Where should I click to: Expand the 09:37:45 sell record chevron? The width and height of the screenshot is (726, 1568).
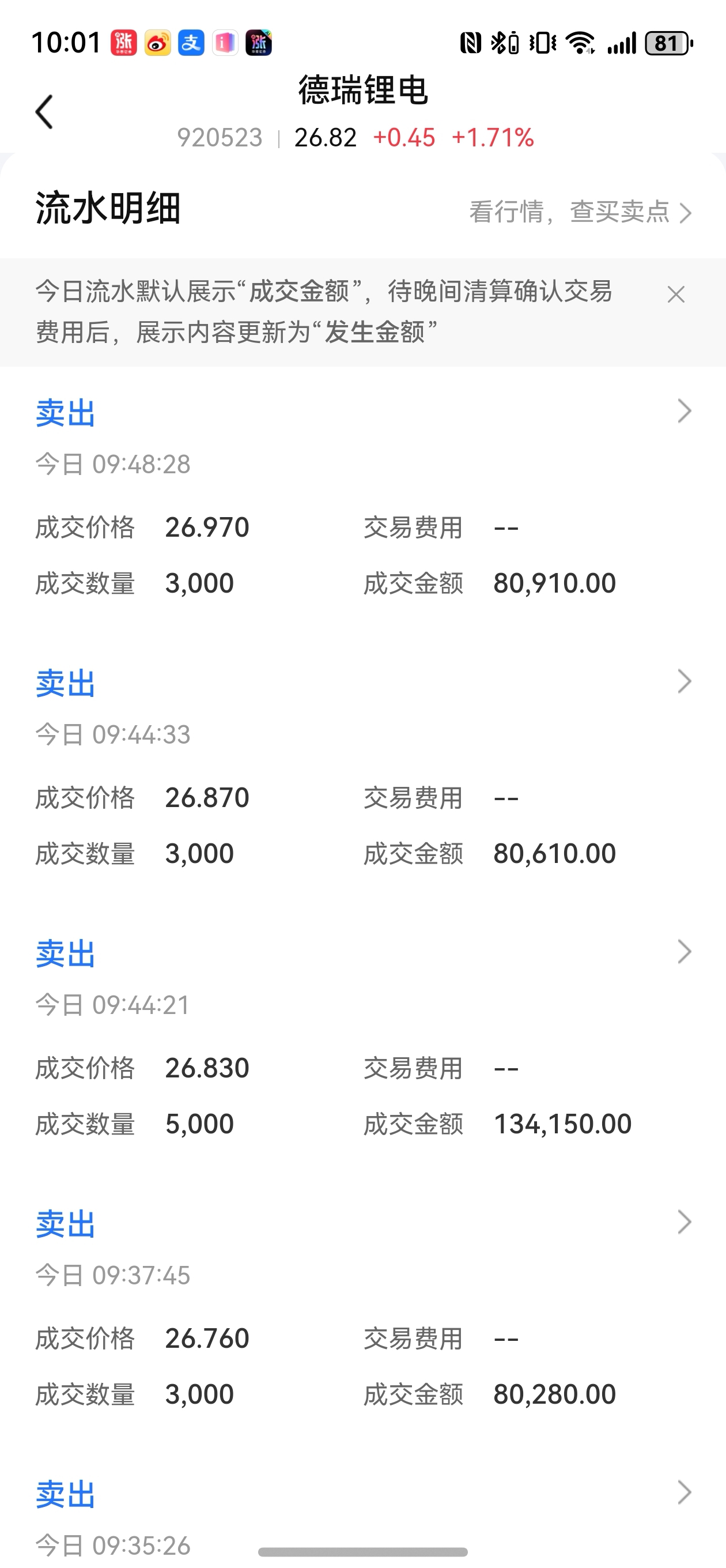(x=685, y=1222)
